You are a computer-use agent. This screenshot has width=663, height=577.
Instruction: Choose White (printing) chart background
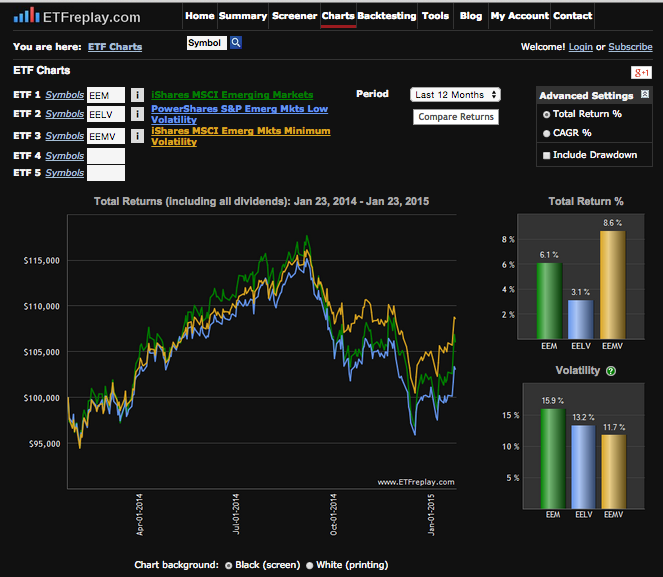310,566
